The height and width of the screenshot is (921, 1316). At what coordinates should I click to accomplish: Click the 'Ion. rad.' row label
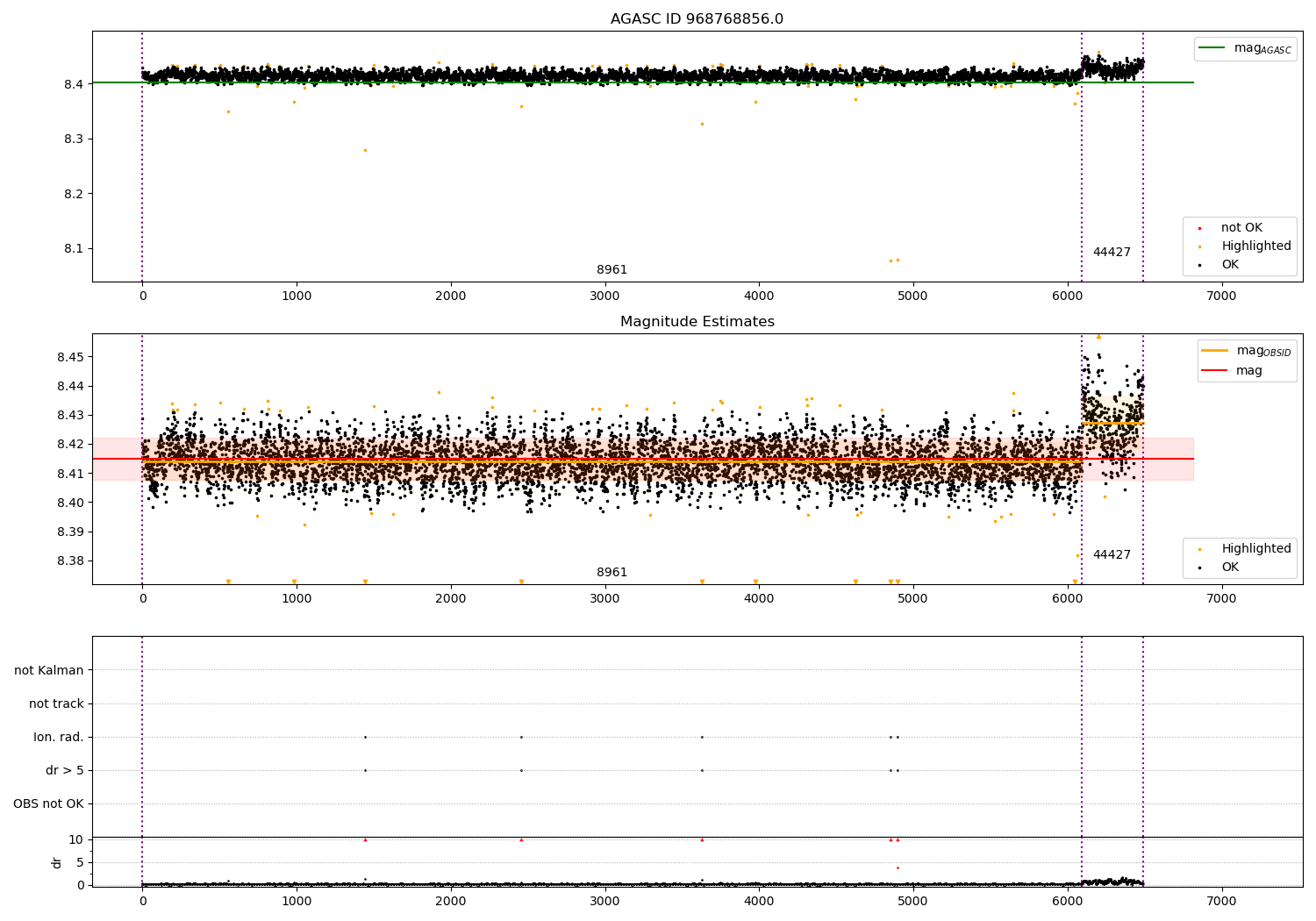59,737
